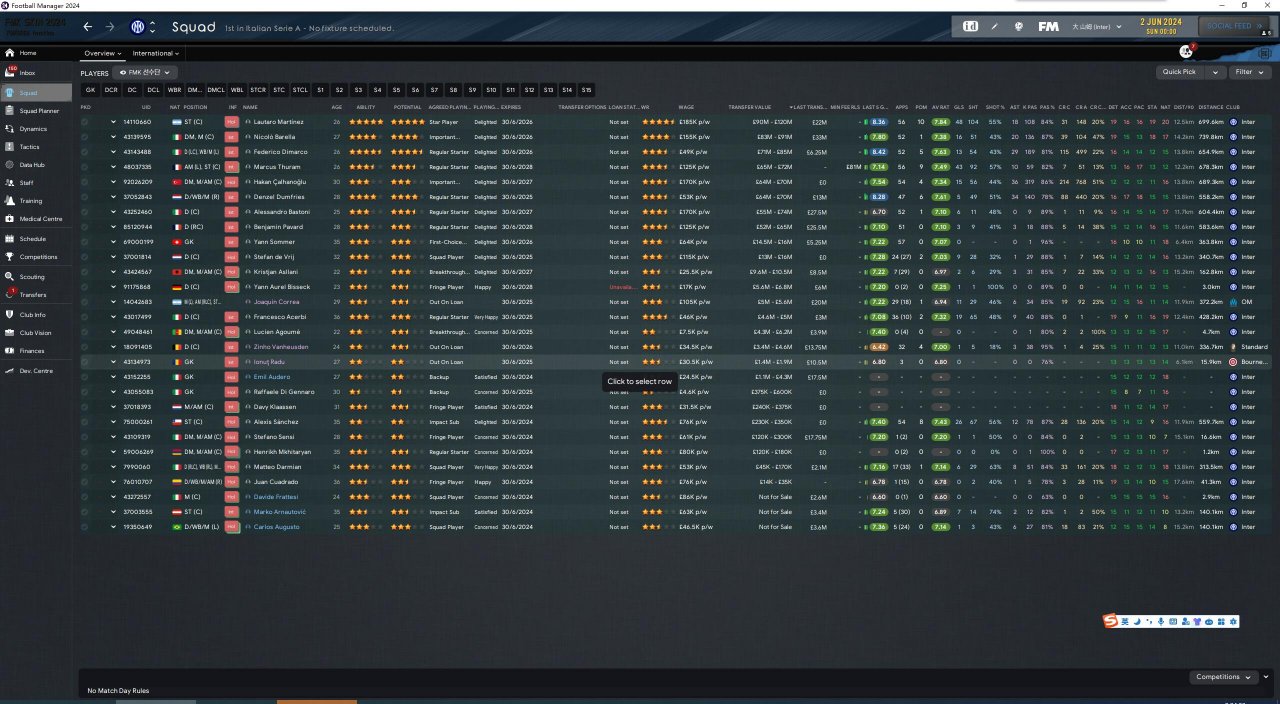Screen dimensions: 1280x704
Task: Tick pick checkbox for Denzel Dumfries
Action: [x=85, y=197]
